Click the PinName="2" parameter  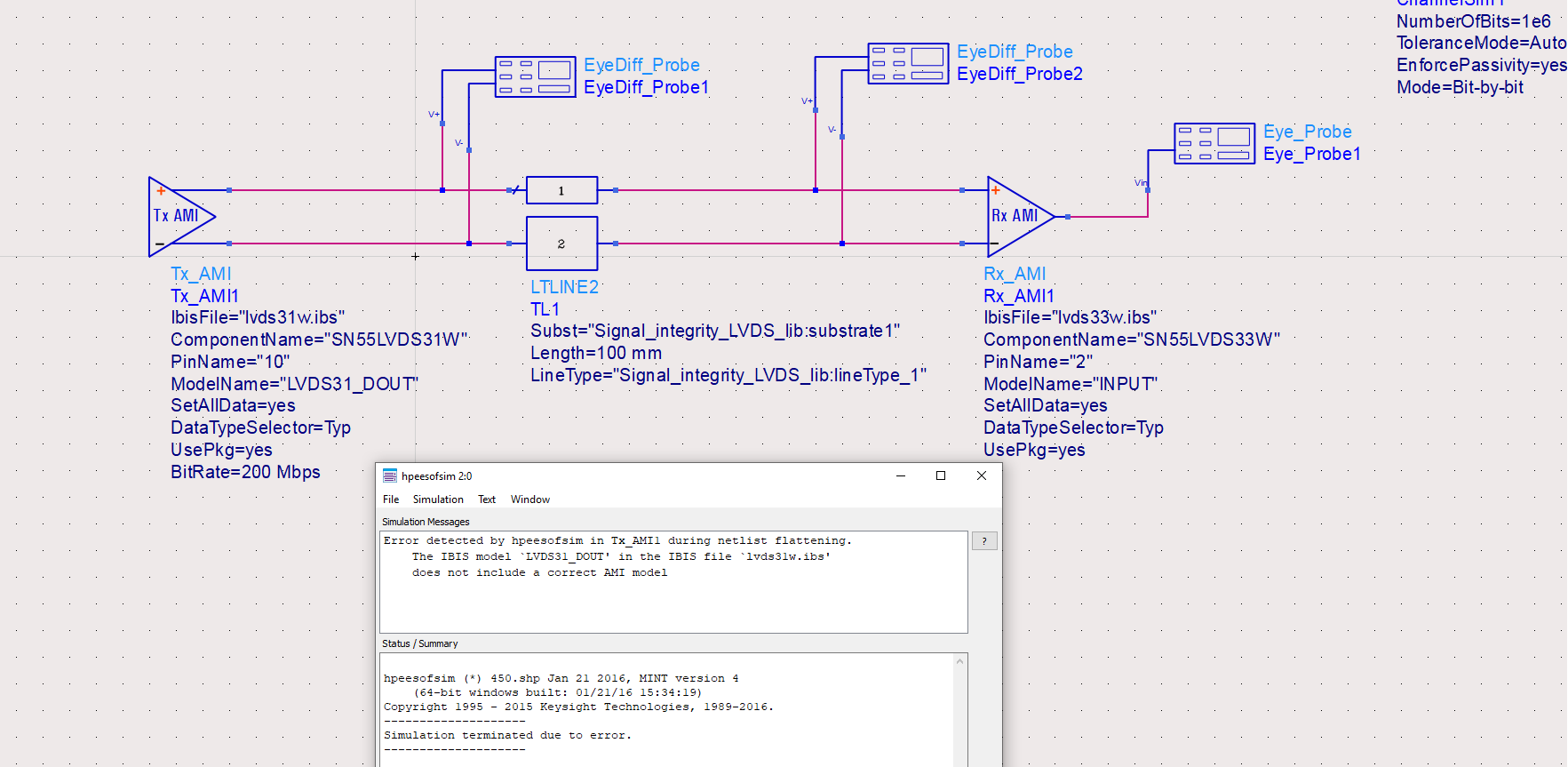click(x=1039, y=362)
